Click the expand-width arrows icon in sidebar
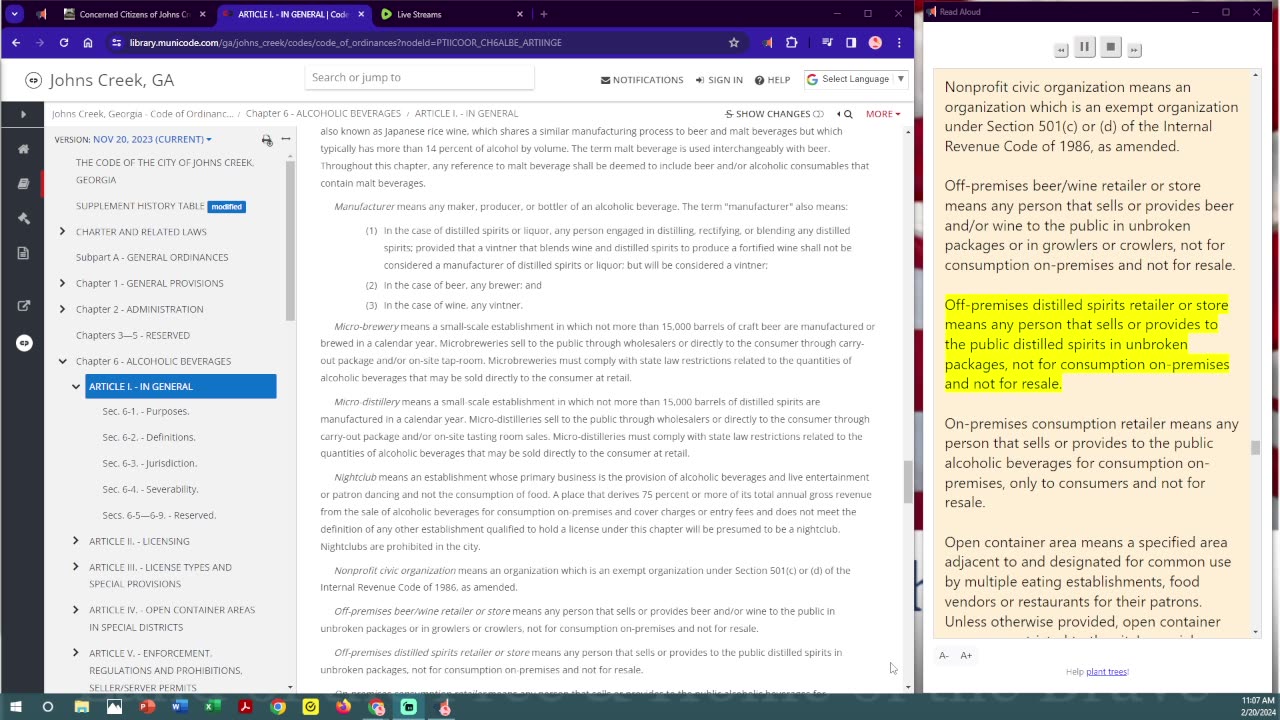The height and width of the screenshot is (720, 1280). coord(286,139)
